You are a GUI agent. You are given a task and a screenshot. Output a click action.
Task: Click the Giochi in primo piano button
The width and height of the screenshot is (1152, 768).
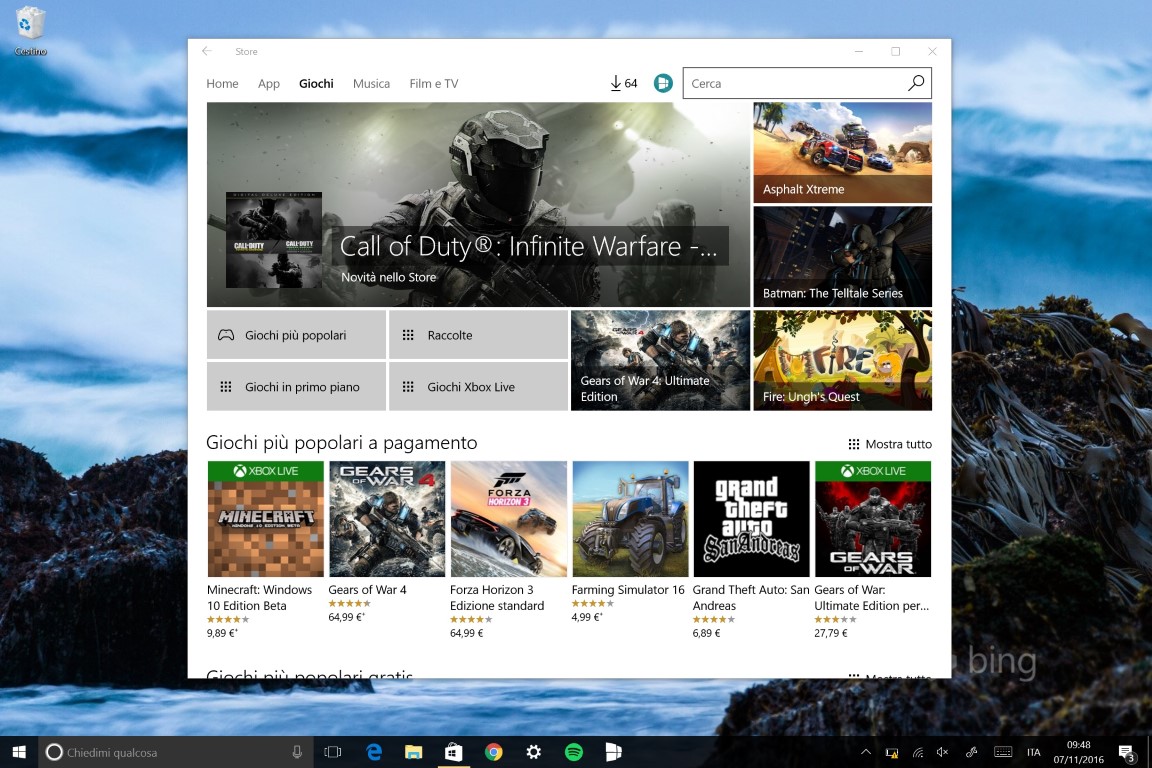pyautogui.click(x=296, y=387)
